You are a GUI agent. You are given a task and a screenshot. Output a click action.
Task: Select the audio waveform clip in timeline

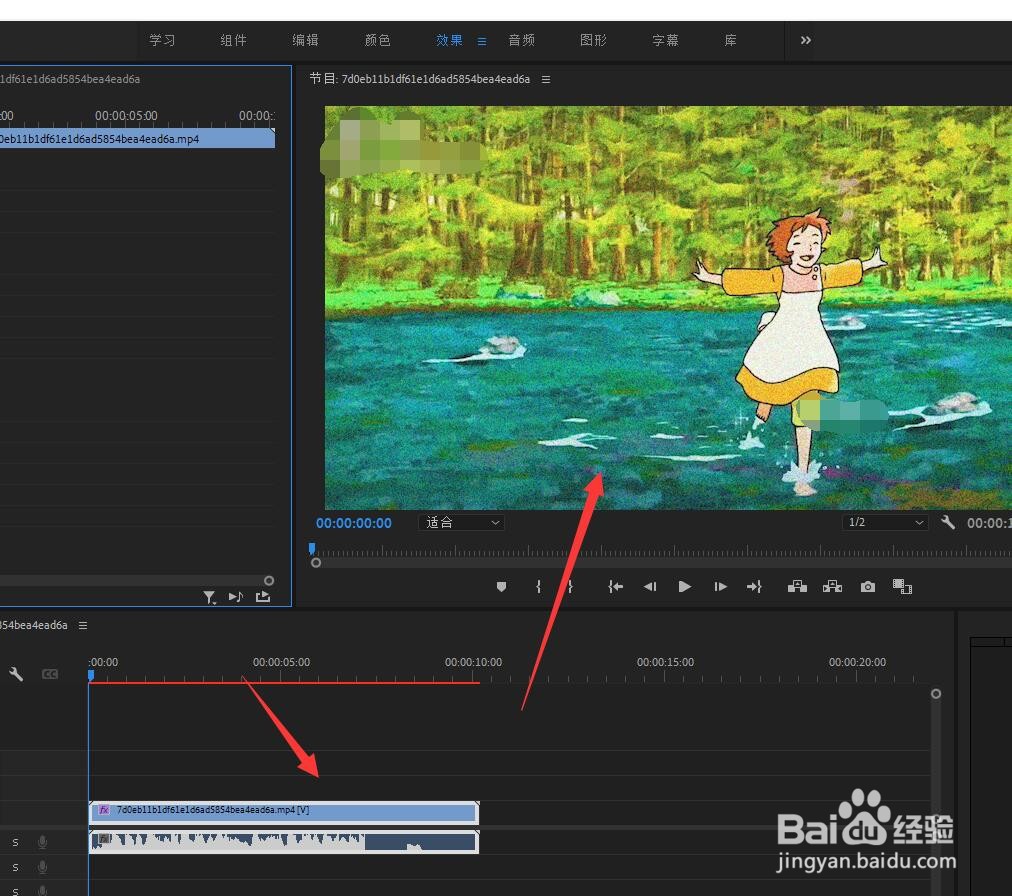(x=284, y=842)
